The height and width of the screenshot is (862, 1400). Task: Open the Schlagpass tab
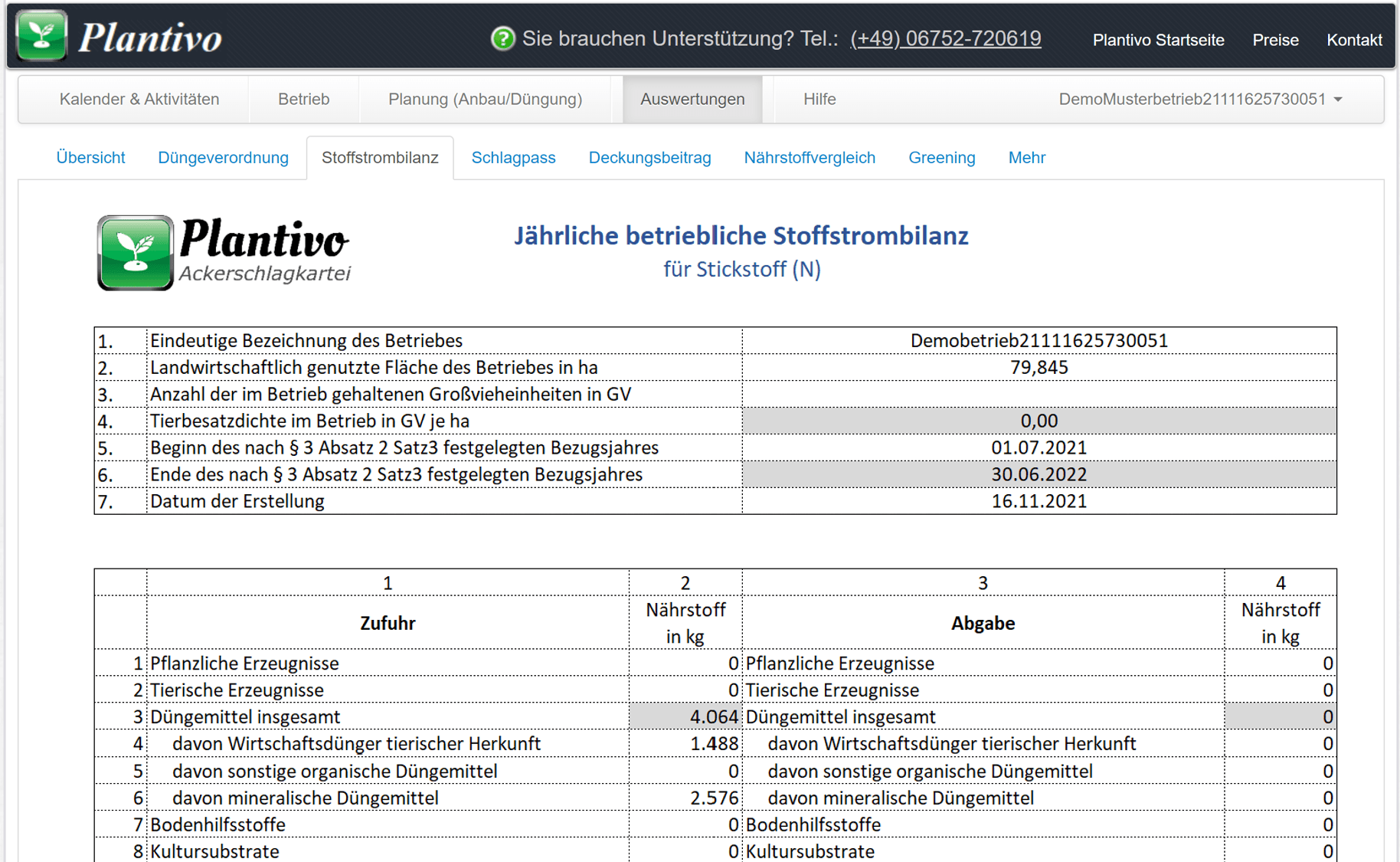pos(513,157)
